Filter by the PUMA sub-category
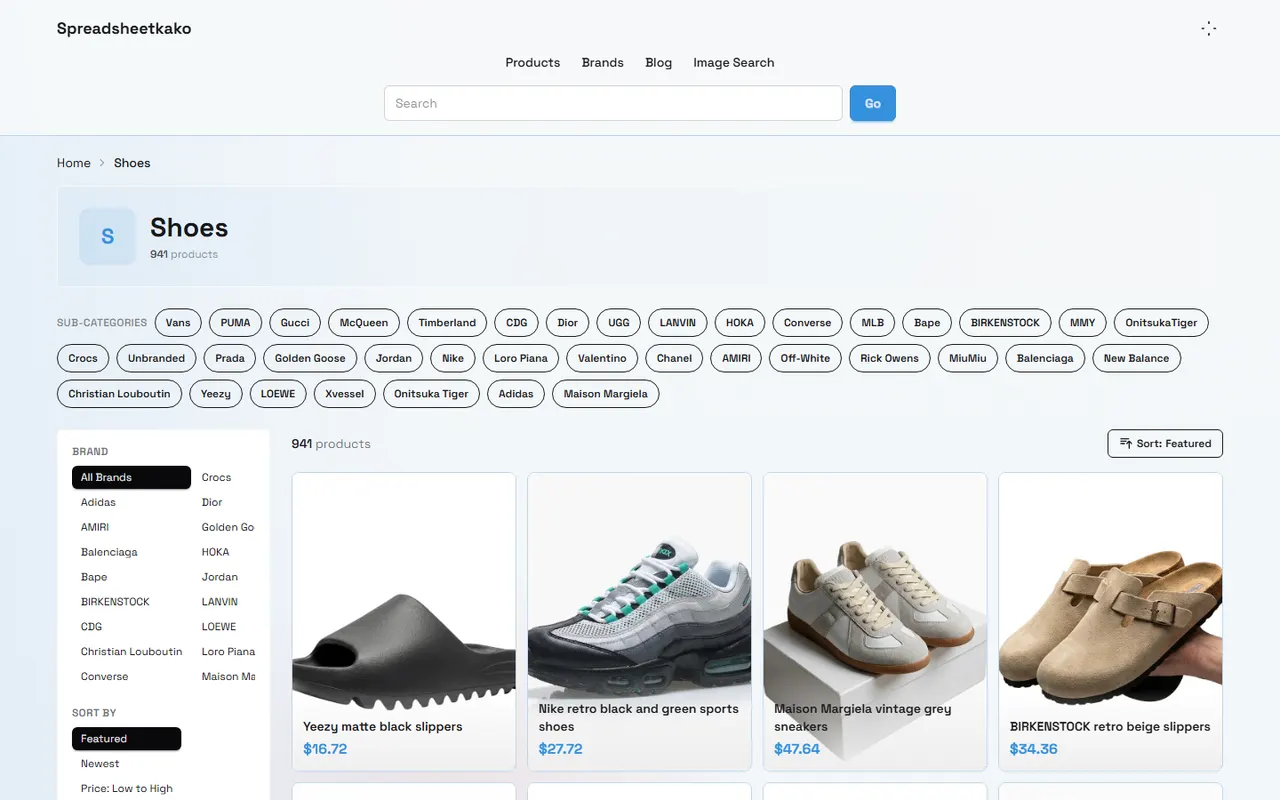1280x800 pixels. (x=236, y=323)
